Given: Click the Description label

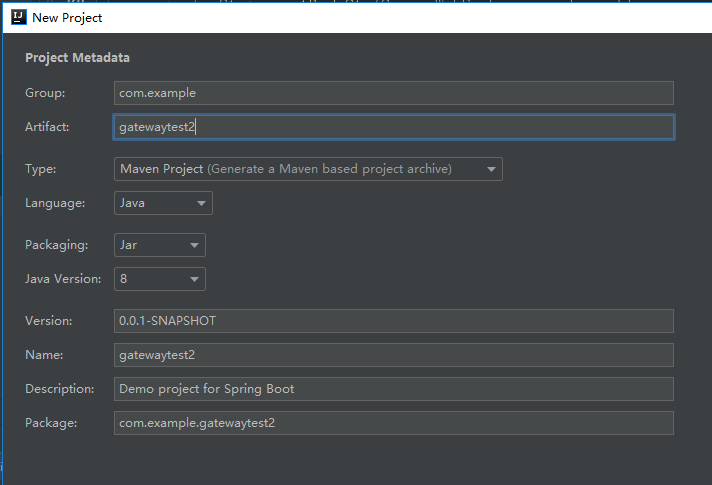Looking at the screenshot, I should click(60, 389).
